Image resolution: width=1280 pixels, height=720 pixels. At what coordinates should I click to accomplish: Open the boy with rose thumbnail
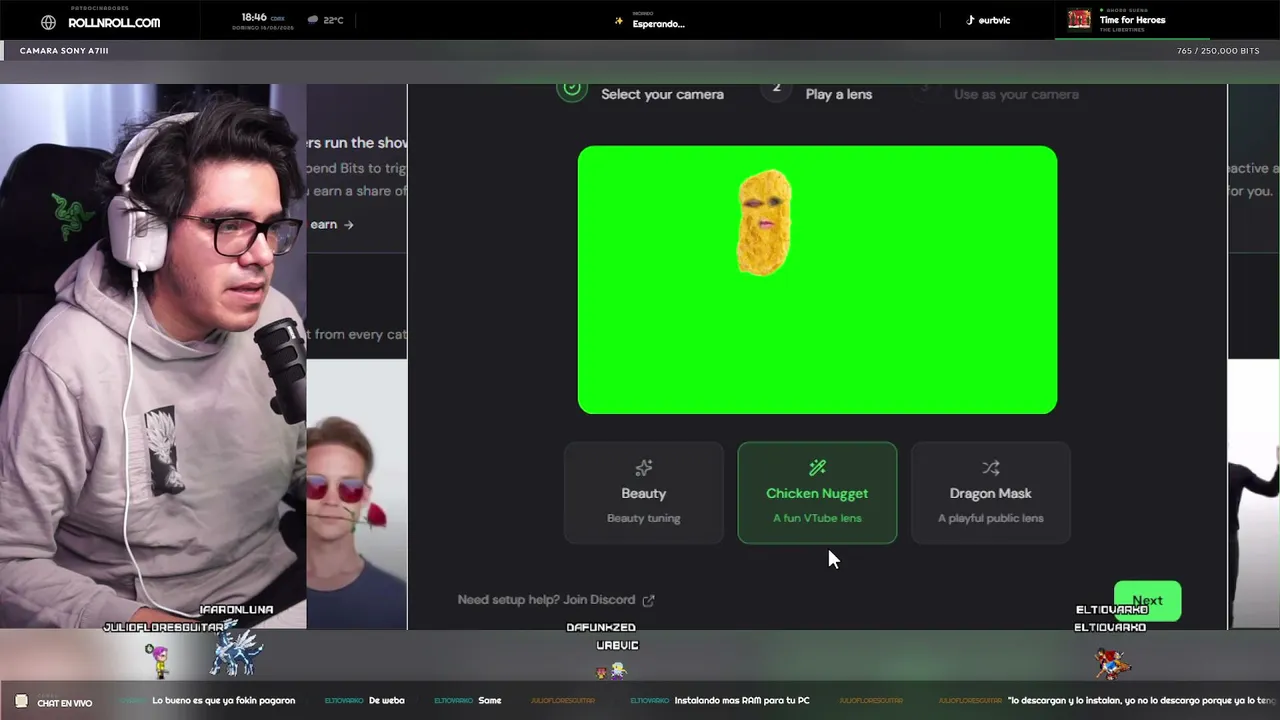pos(356,494)
